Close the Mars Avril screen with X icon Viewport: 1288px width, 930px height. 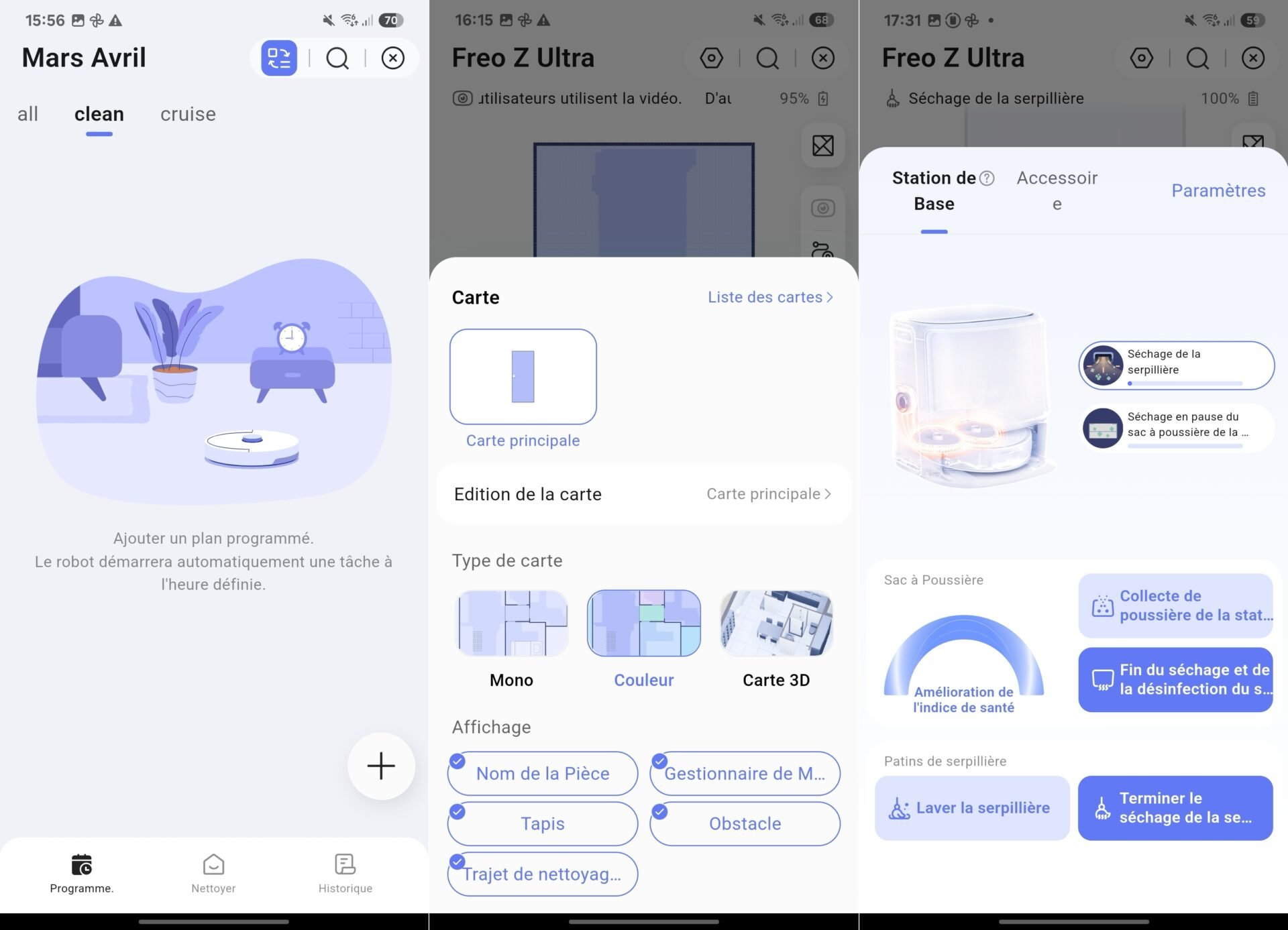393,58
